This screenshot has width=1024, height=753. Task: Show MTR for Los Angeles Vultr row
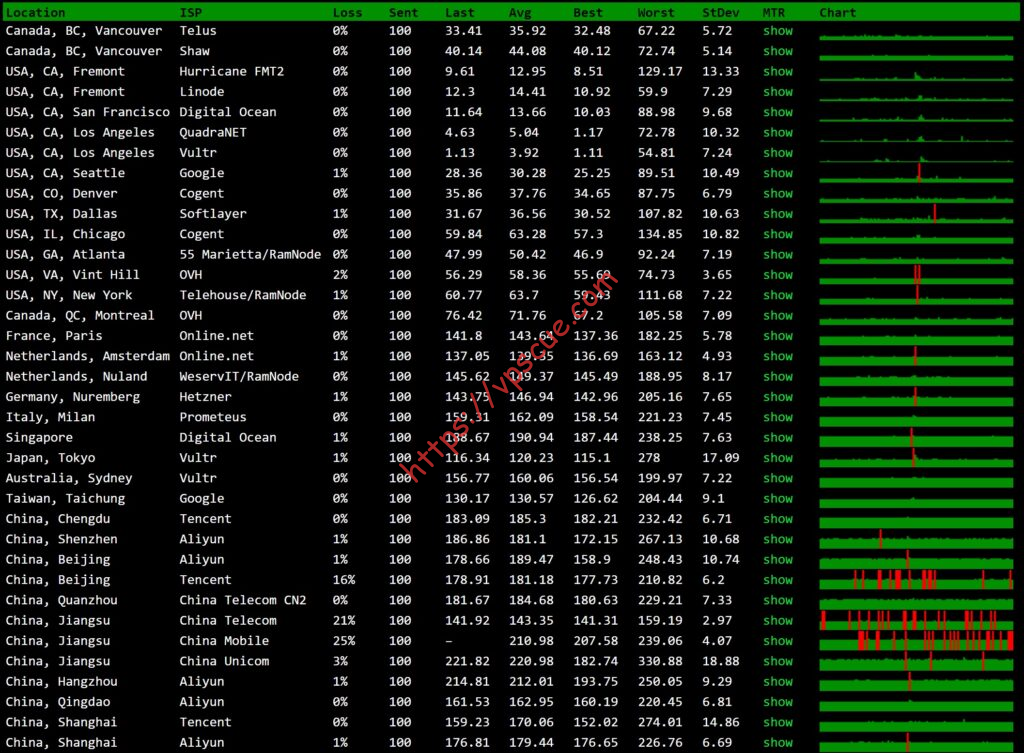pyautogui.click(x=778, y=152)
